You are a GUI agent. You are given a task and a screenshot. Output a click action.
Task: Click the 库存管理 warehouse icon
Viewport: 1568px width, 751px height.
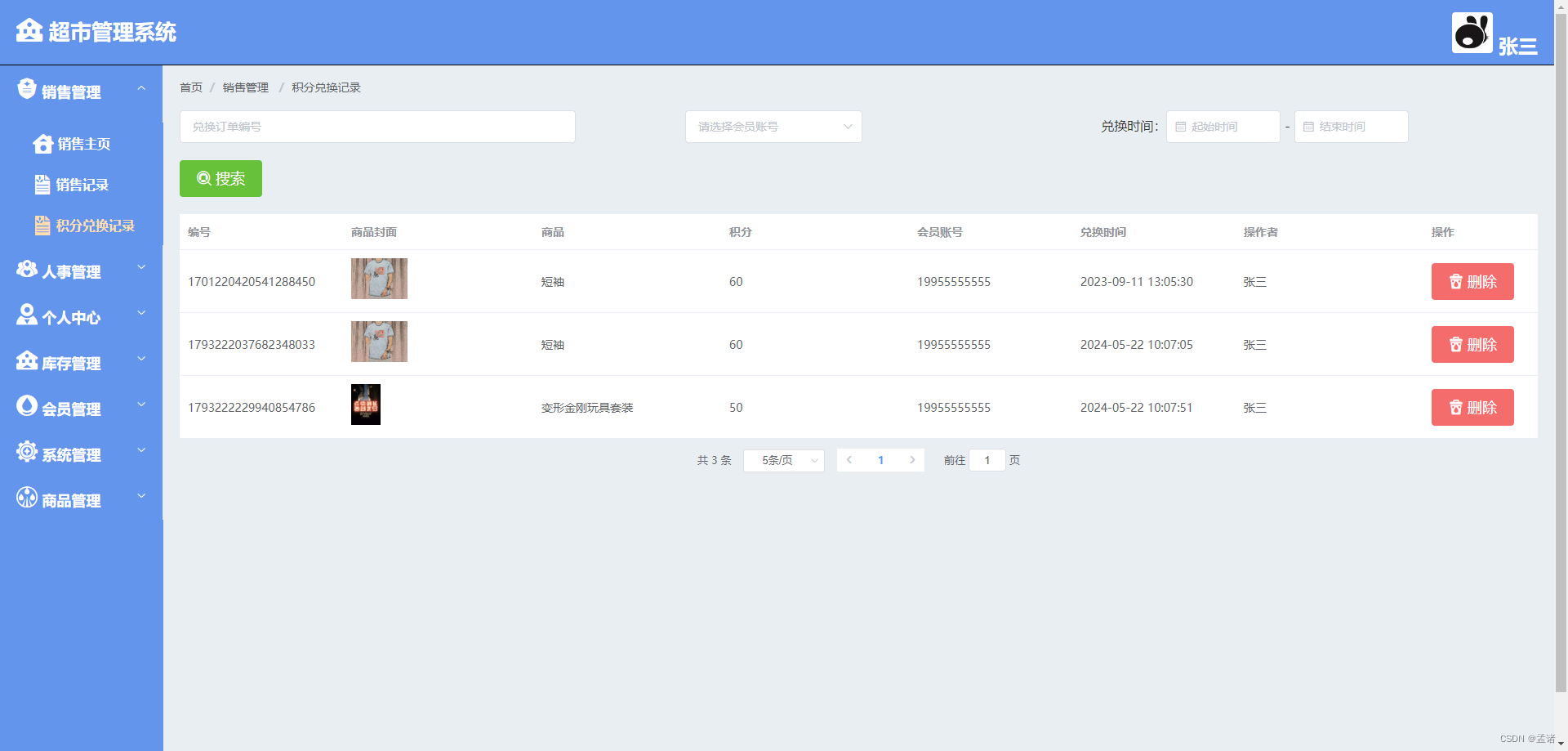click(27, 360)
